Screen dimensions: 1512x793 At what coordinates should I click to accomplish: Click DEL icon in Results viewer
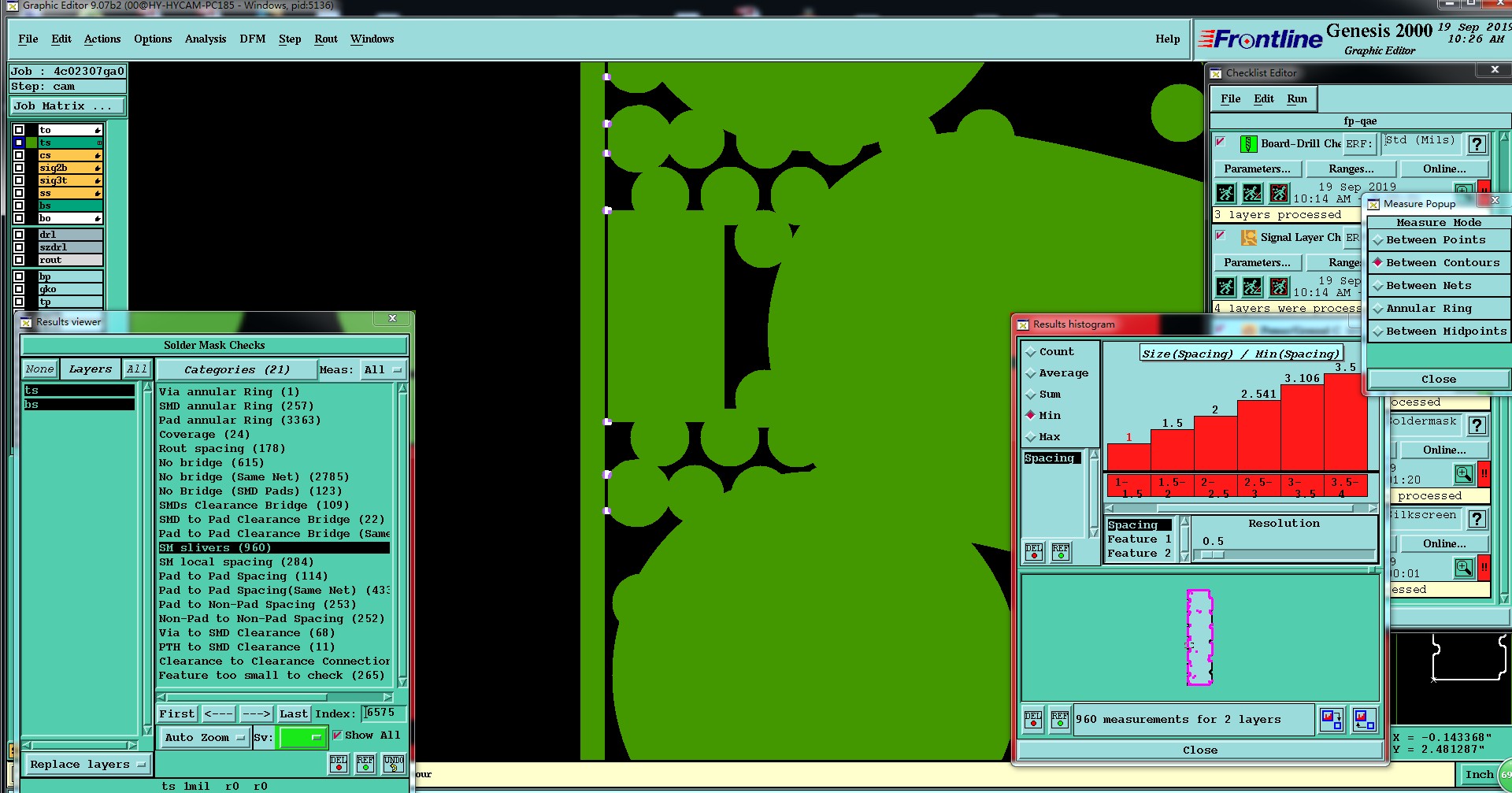339,763
